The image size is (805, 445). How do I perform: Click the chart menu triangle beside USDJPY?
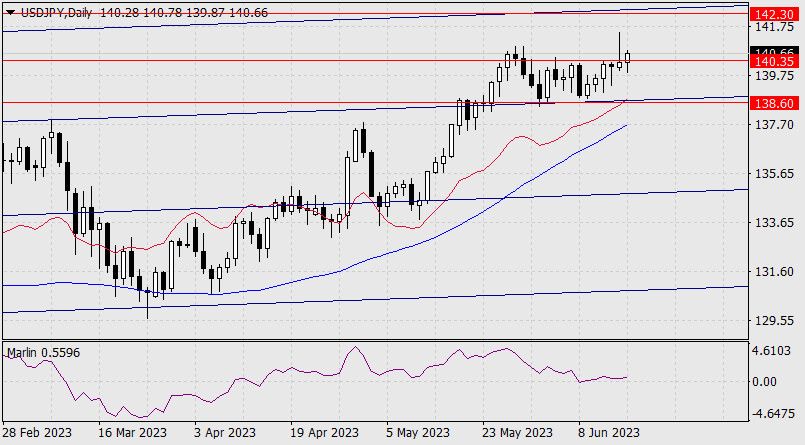coord(10,12)
